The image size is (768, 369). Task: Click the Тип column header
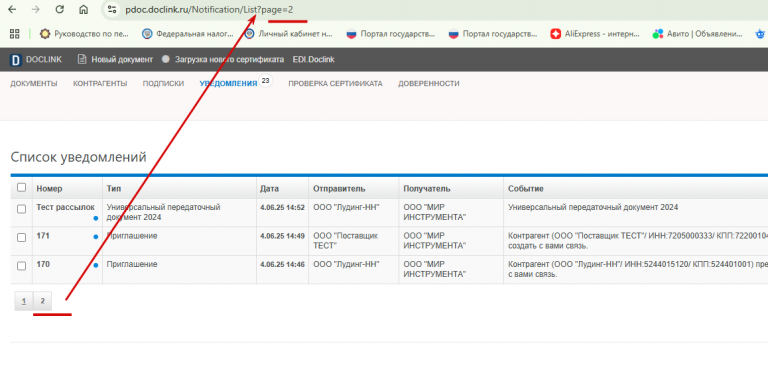coord(114,189)
